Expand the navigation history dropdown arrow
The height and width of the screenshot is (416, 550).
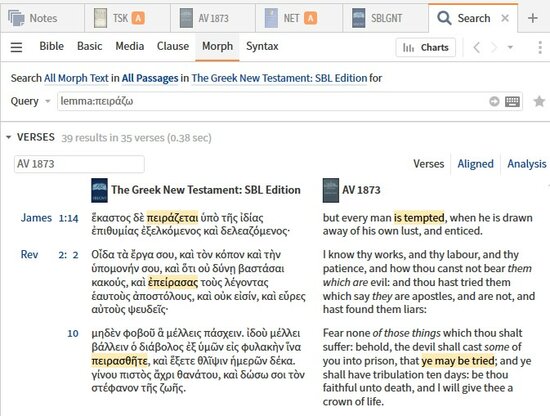click(510, 47)
